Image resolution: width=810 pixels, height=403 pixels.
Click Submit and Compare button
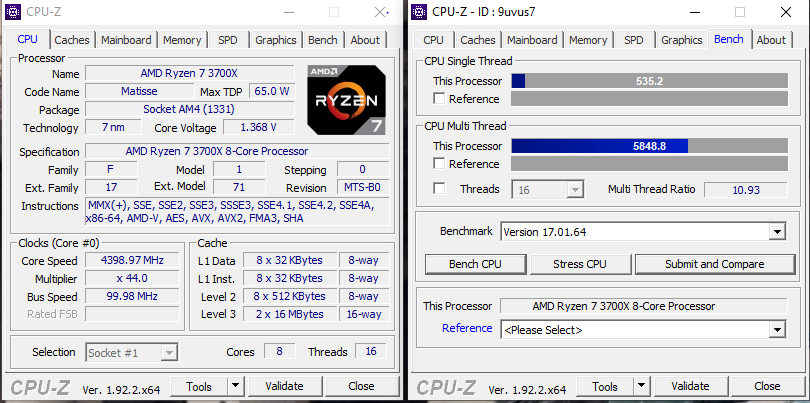click(x=714, y=264)
